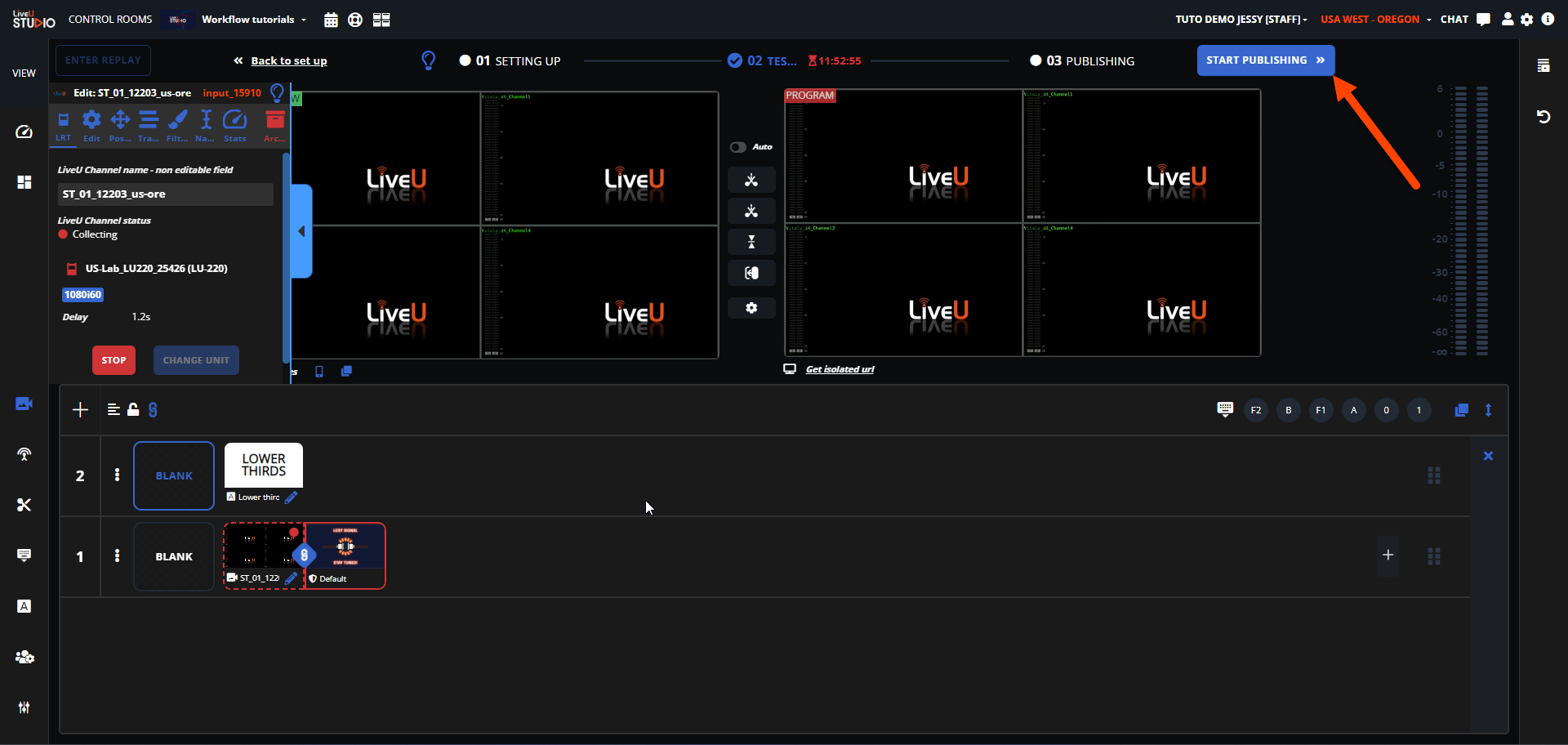Click the duplicate windows icon under the preview
The height and width of the screenshot is (745, 1568).
pos(346,371)
